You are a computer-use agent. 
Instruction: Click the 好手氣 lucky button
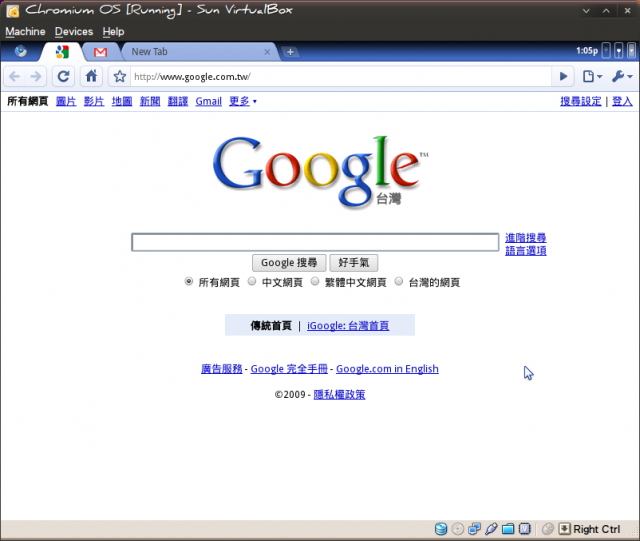pyautogui.click(x=353, y=263)
